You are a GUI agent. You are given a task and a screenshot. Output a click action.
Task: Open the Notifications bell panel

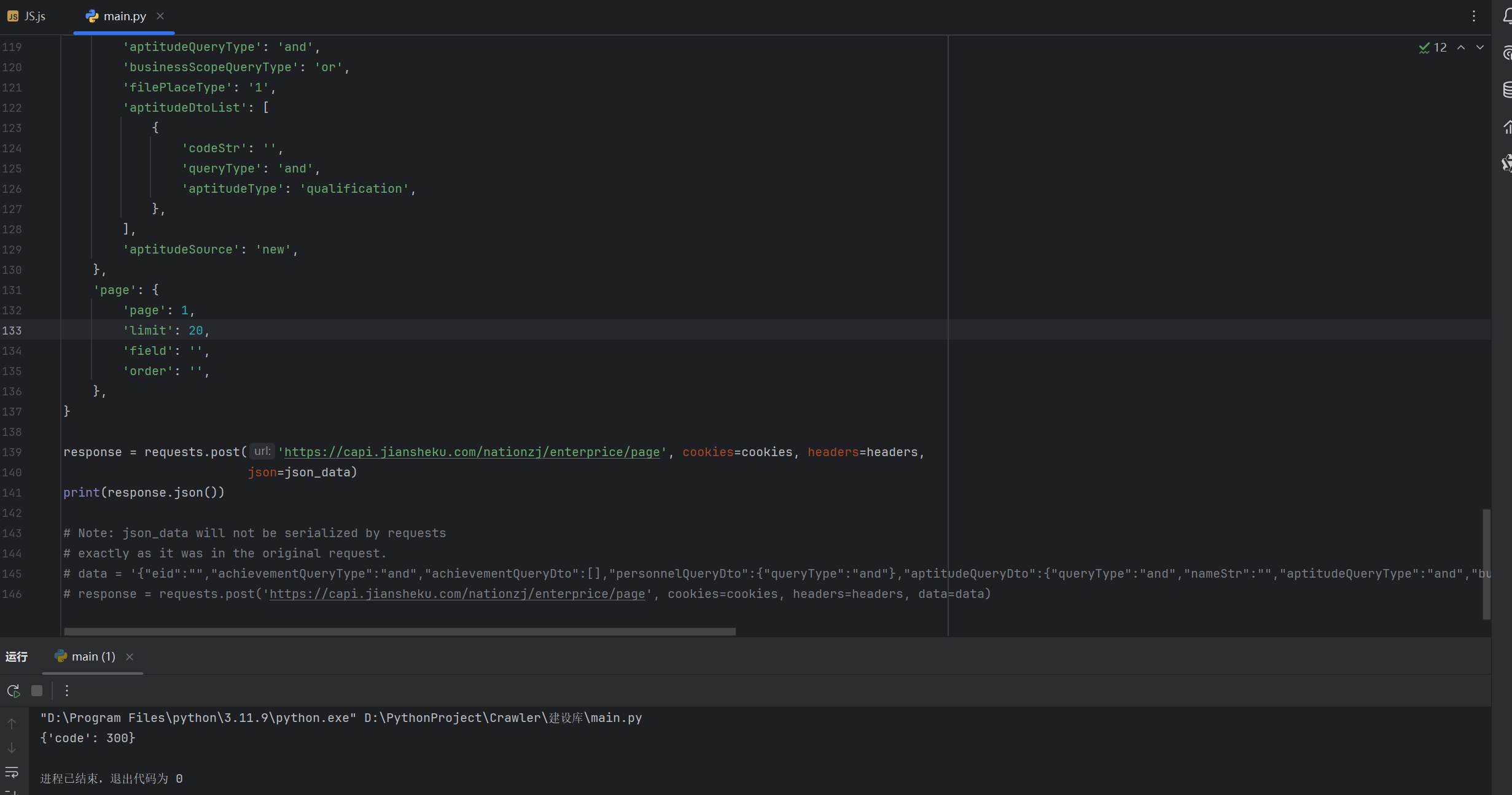[1507, 17]
